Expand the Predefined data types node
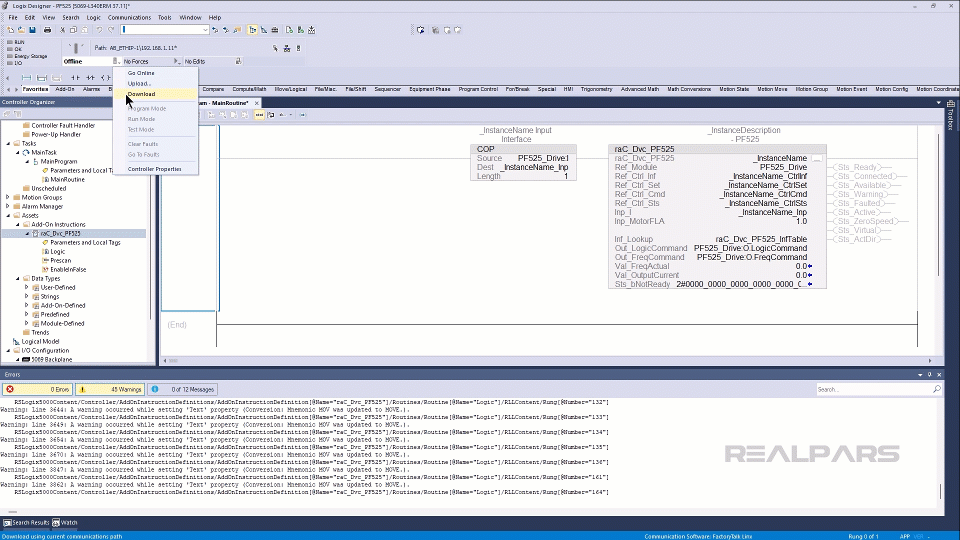Viewport: 960px width, 540px height. (27, 314)
